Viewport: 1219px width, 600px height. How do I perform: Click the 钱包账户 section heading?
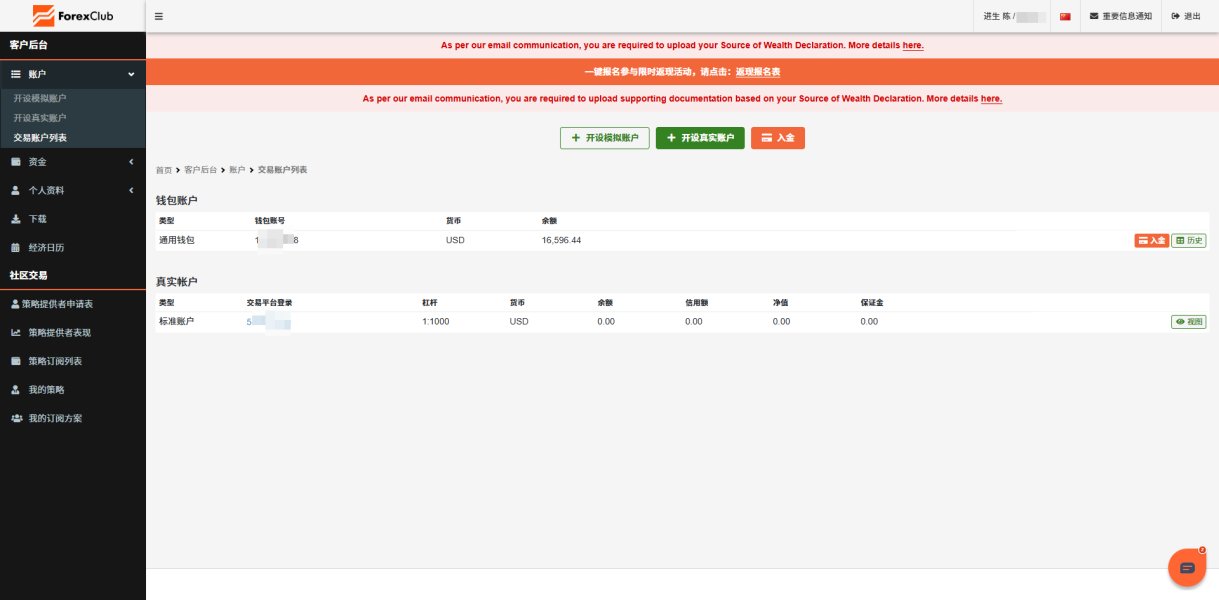click(176, 201)
